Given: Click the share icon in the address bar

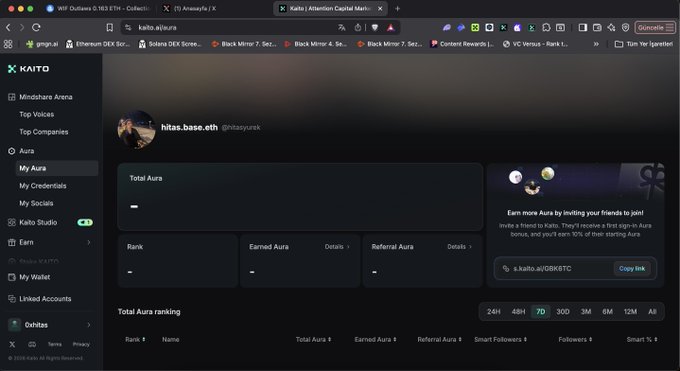Looking at the screenshot, I should 358,27.
